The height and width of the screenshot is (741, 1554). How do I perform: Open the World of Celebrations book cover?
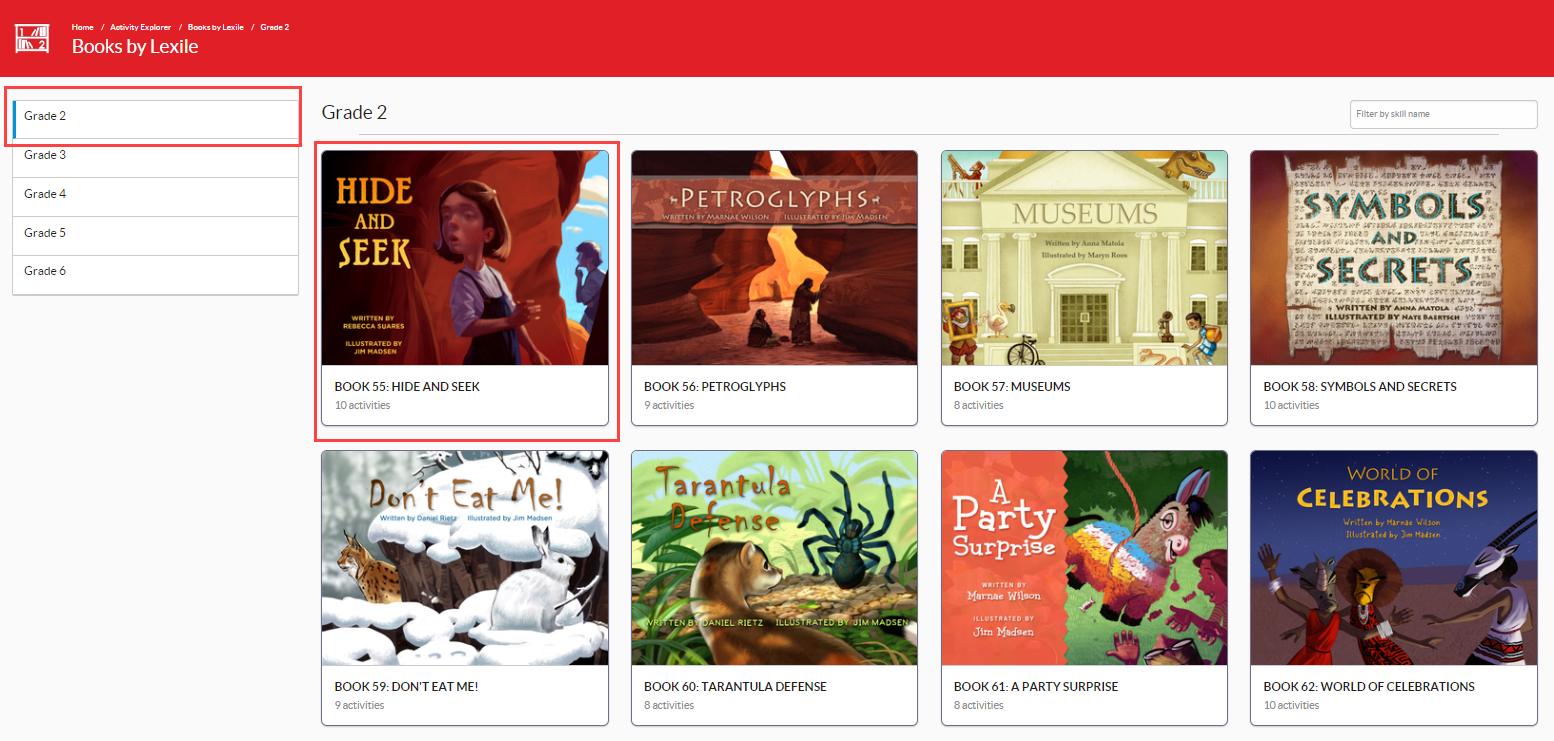pyautogui.click(x=1394, y=558)
